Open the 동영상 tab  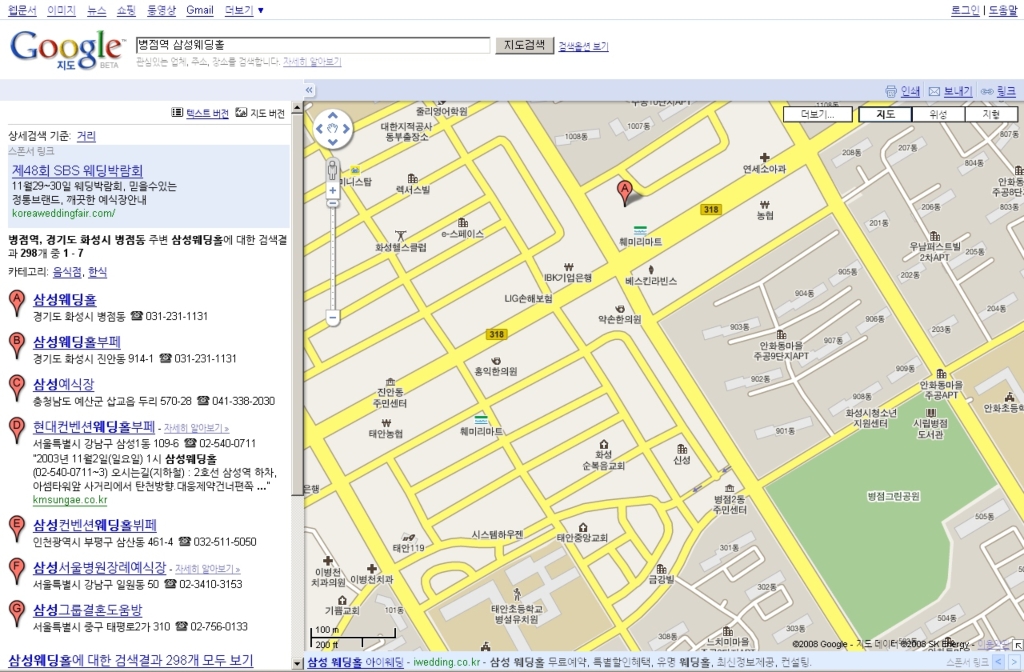click(x=161, y=10)
